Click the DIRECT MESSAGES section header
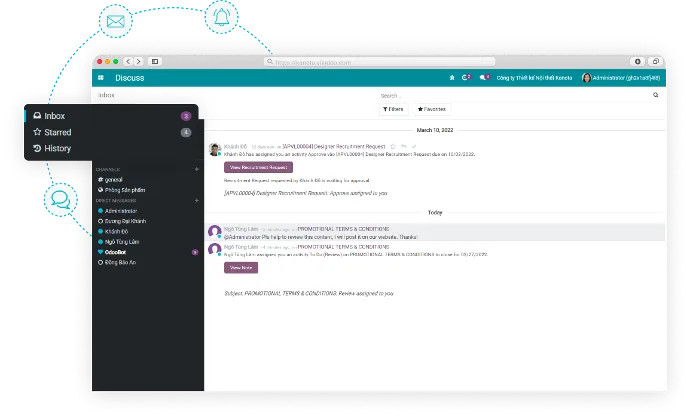 pos(116,201)
